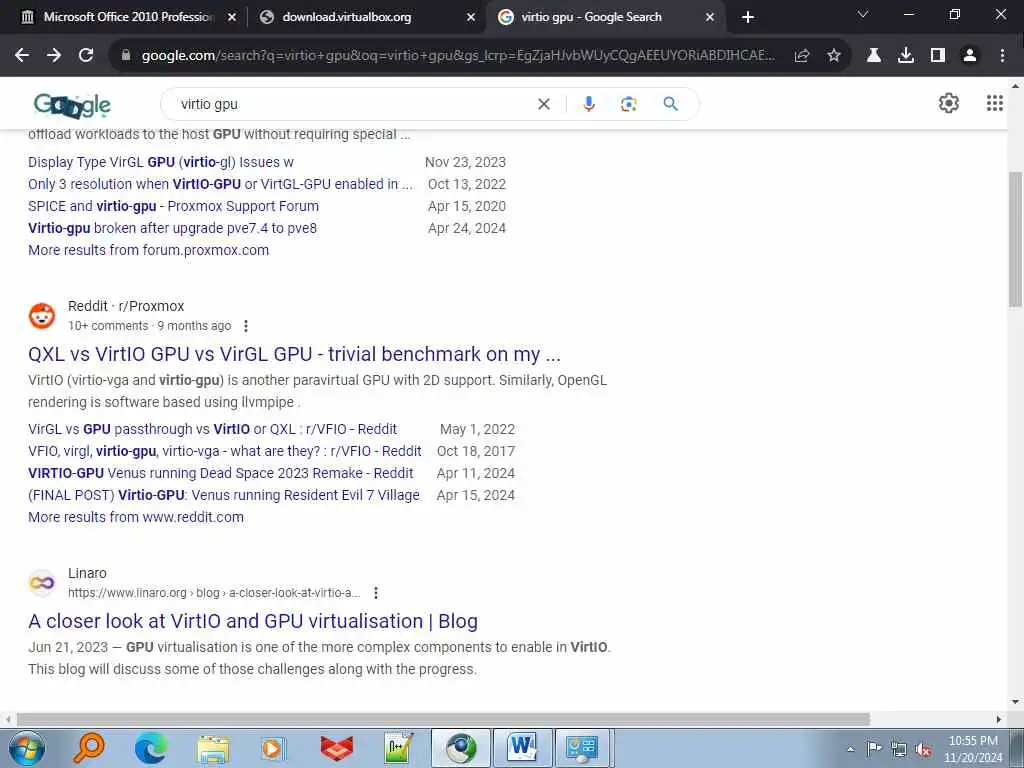Show hidden system tray icons
This screenshot has width=1024, height=768.
point(850,750)
